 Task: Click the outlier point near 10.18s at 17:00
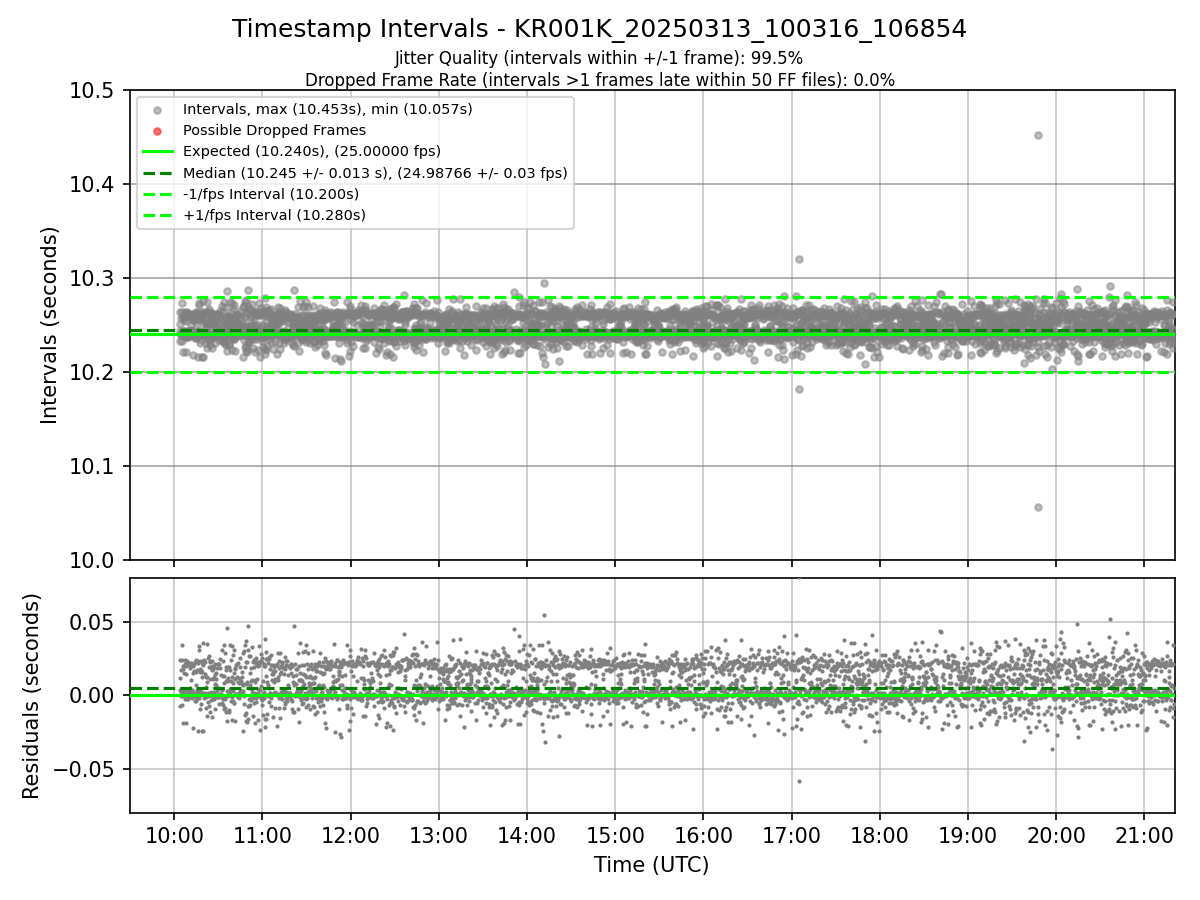pyautogui.click(x=799, y=389)
